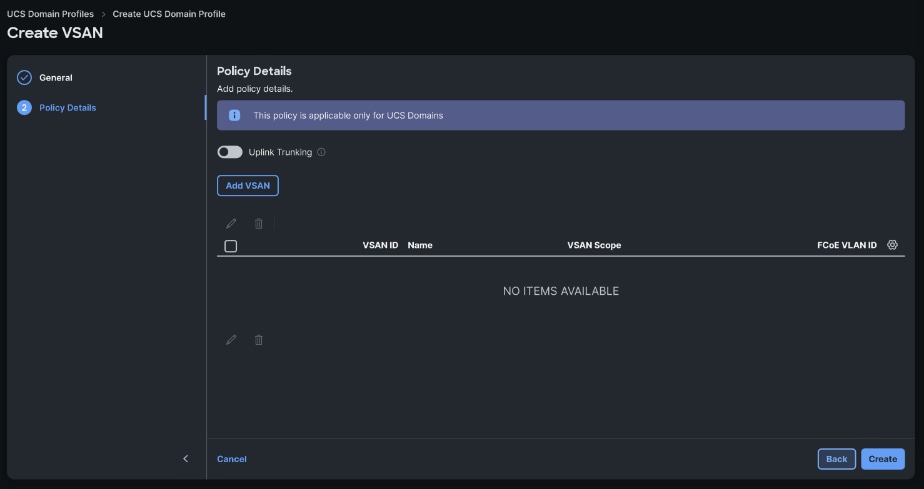Screen dimensions: 924x489
Task: Enable the Uplink Trunking toggle
Action: (x=230, y=152)
